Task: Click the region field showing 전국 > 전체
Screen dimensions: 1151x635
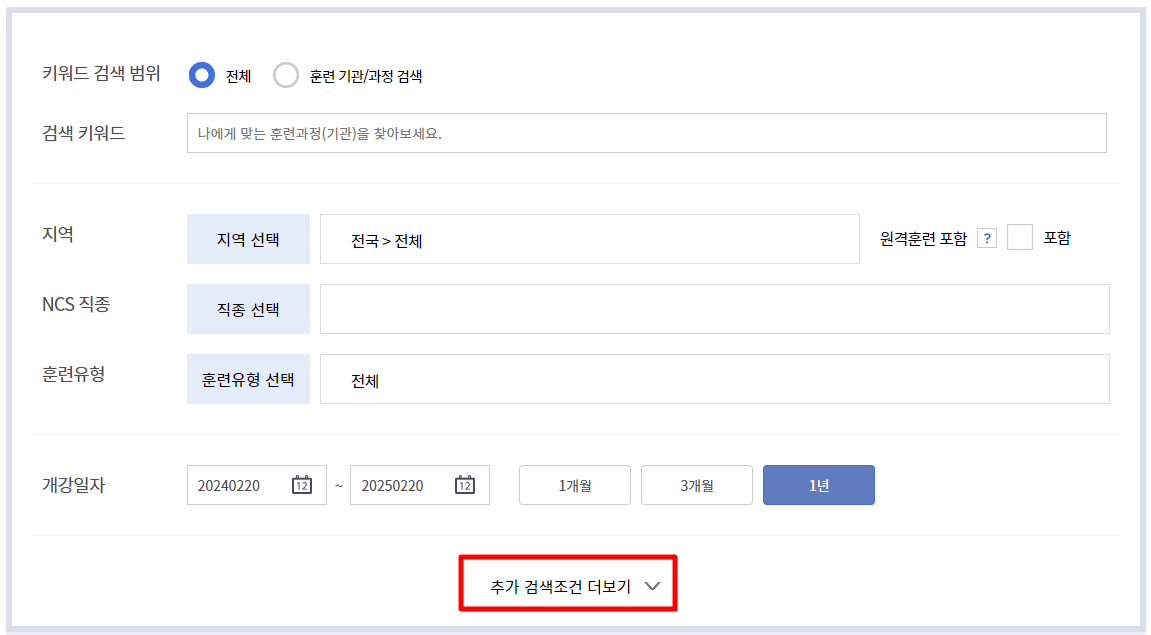Action: tap(590, 238)
